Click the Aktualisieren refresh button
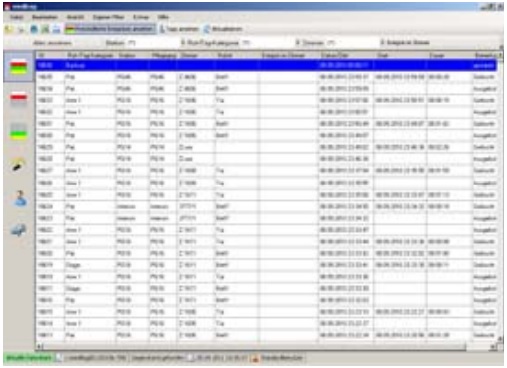This screenshot has width=507, height=368. point(223,29)
